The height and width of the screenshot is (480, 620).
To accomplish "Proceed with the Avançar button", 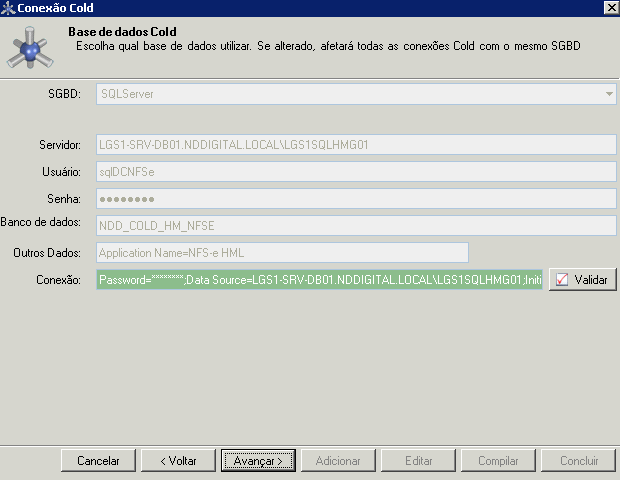I will (x=258, y=461).
